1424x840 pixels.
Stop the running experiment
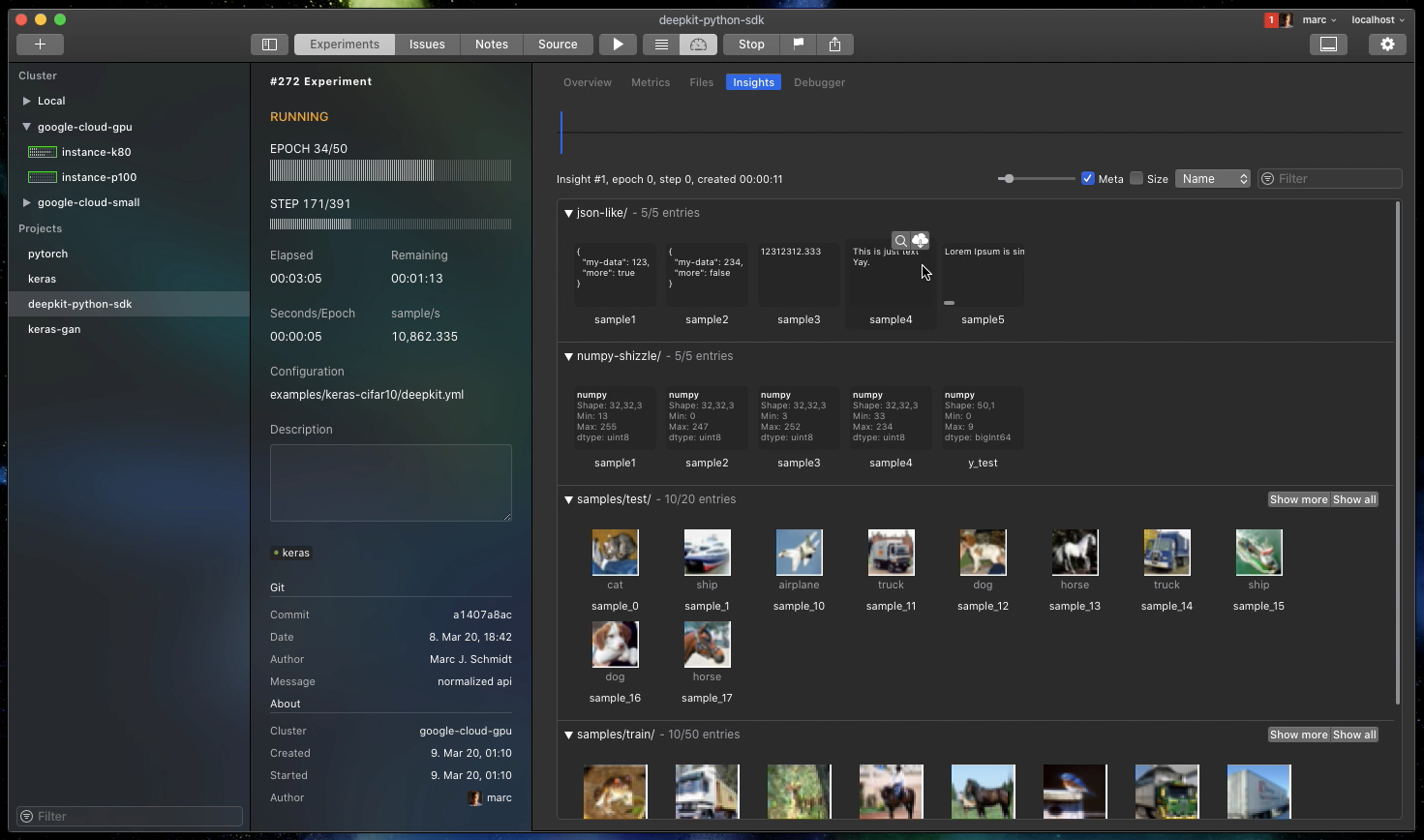click(x=750, y=44)
